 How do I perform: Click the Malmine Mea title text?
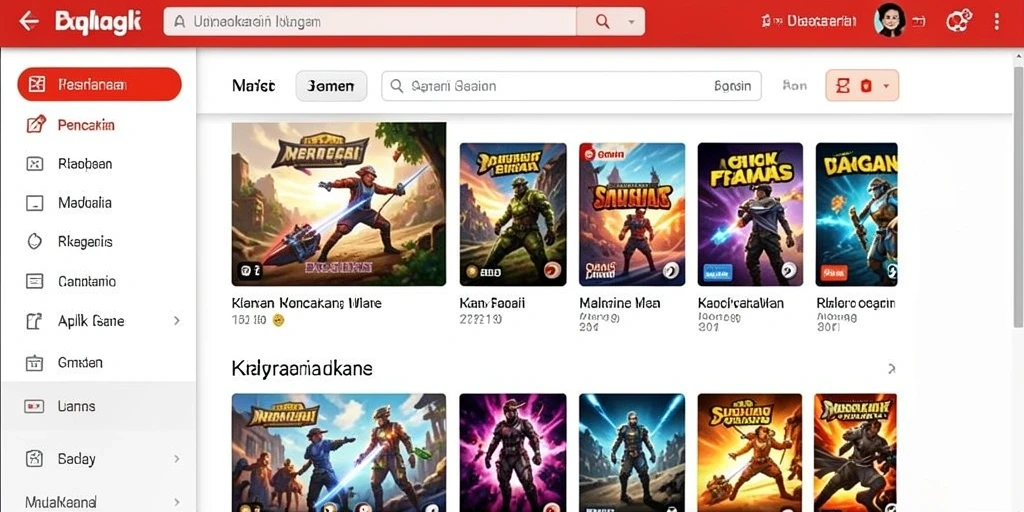(620, 303)
